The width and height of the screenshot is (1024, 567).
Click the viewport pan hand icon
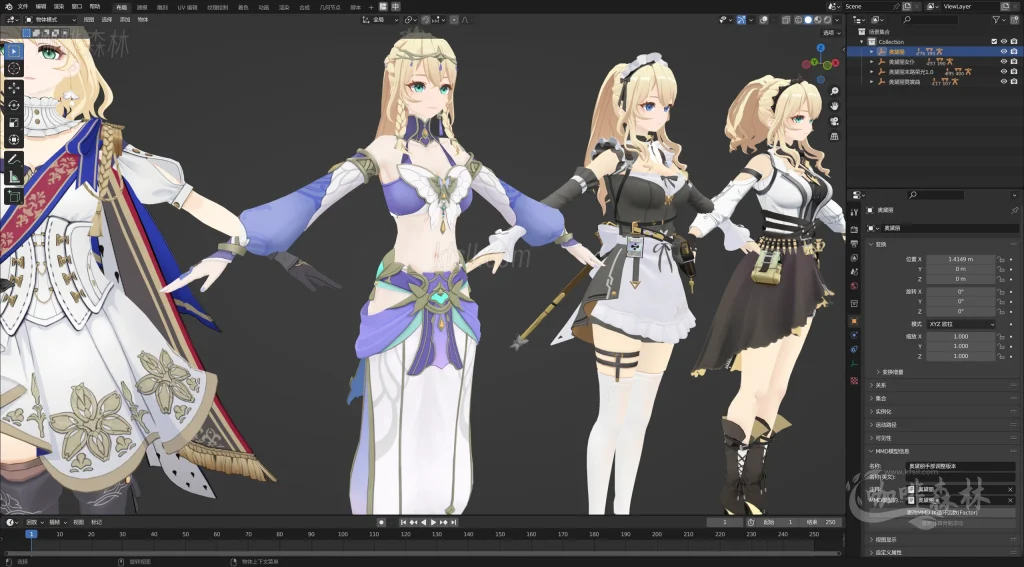(834, 106)
